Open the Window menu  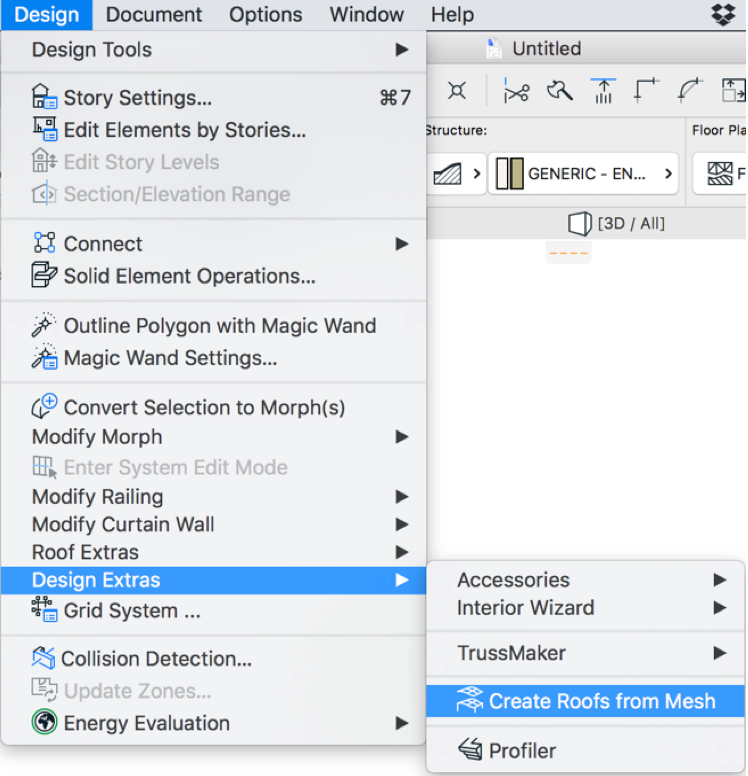click(366, 15)
